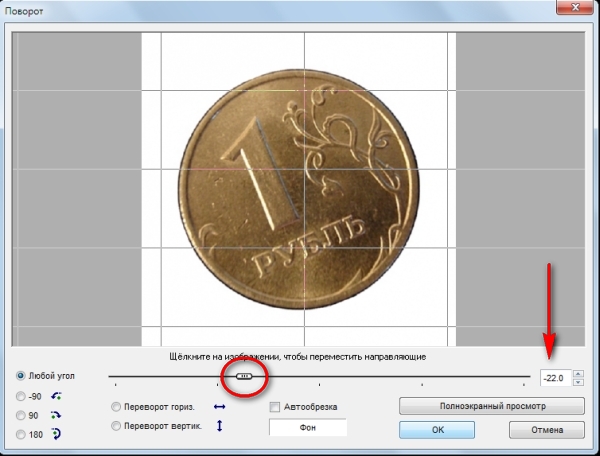The height and width of the screenshot is (456, 600).
Task: Click the coin preview image to move guides
Action: [x=298, y=189]
